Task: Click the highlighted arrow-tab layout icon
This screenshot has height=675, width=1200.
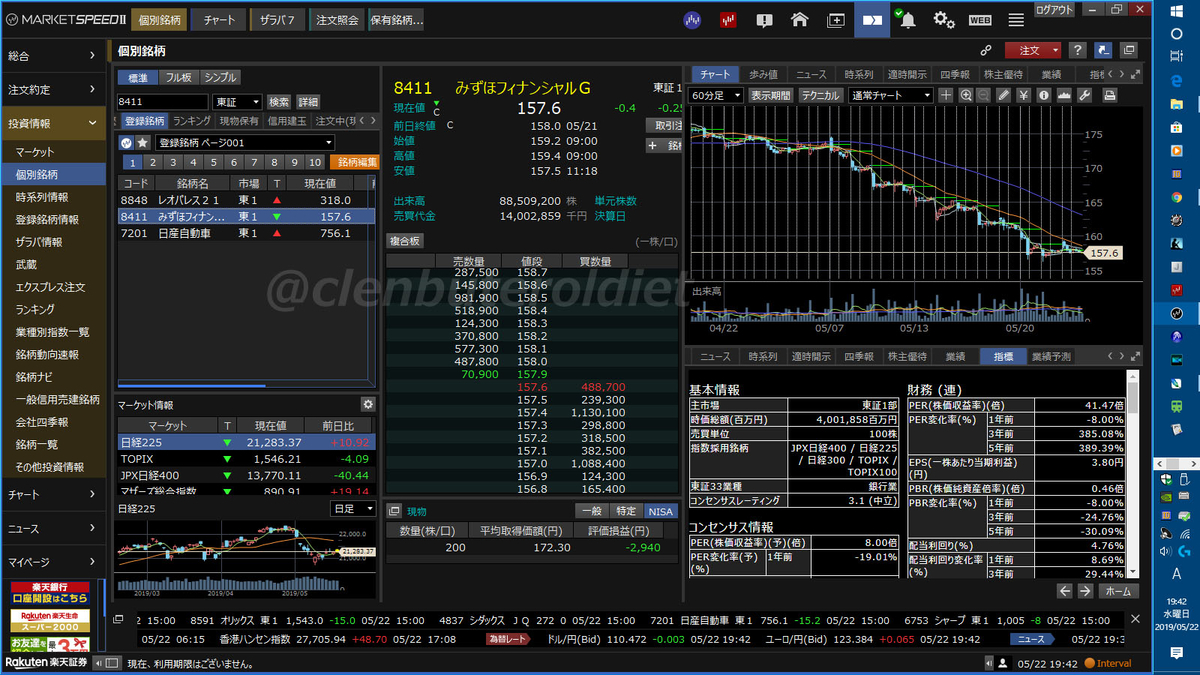Action: pyautogui.click(x=872, y=19)
